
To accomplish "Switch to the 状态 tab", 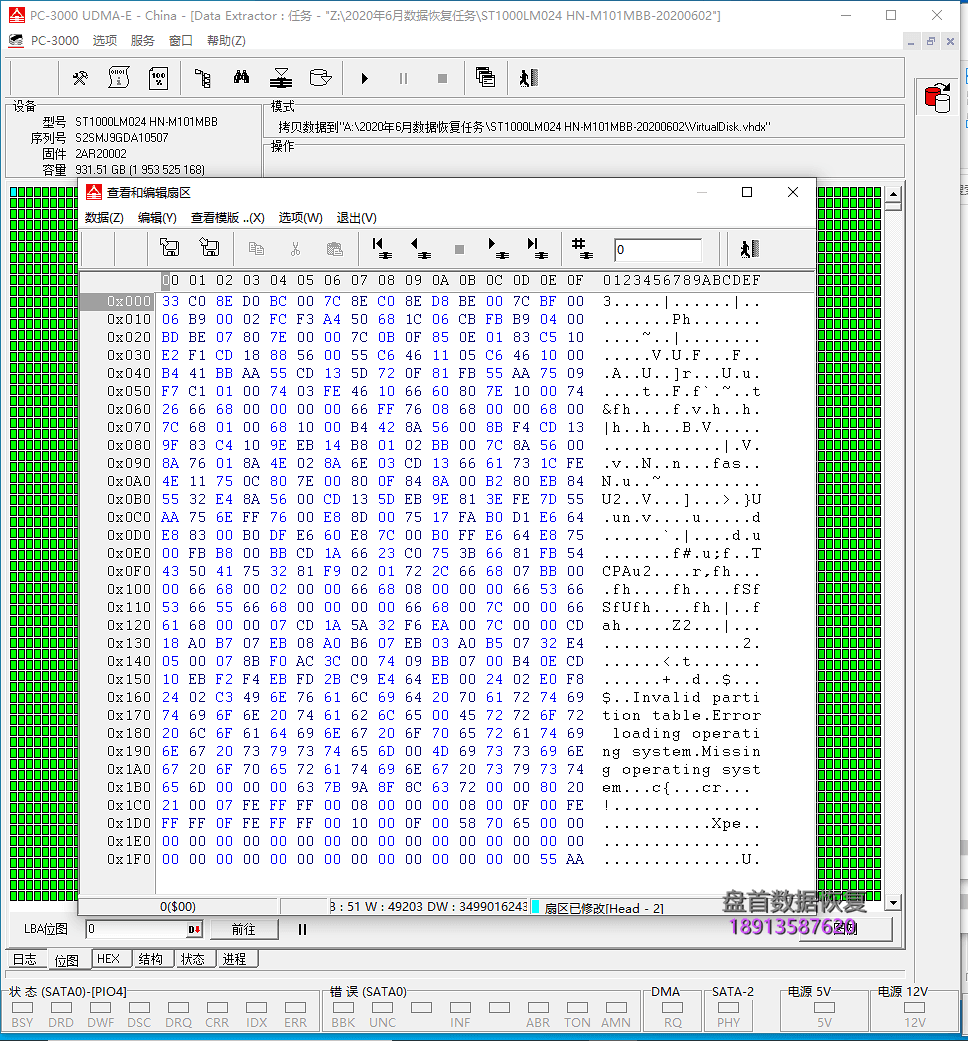I will click(x=193, y=959).
